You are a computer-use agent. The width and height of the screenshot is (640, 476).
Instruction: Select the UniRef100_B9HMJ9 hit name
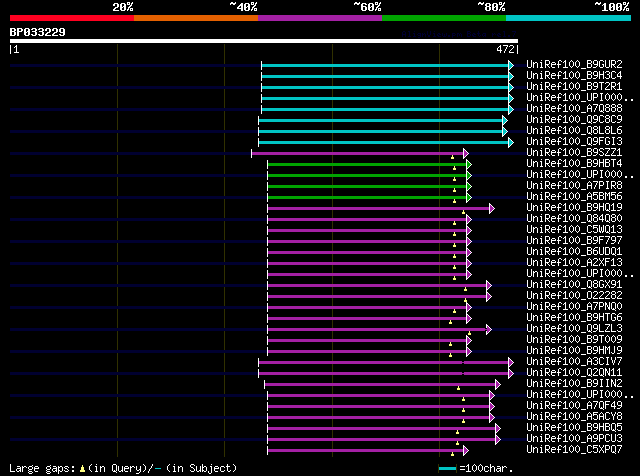(574, 351)
